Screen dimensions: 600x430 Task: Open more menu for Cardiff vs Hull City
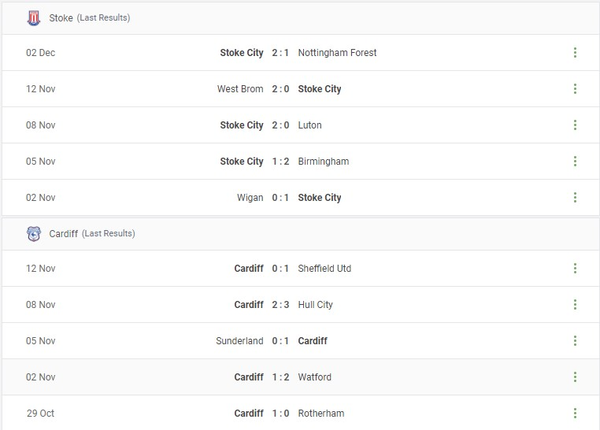575,304
